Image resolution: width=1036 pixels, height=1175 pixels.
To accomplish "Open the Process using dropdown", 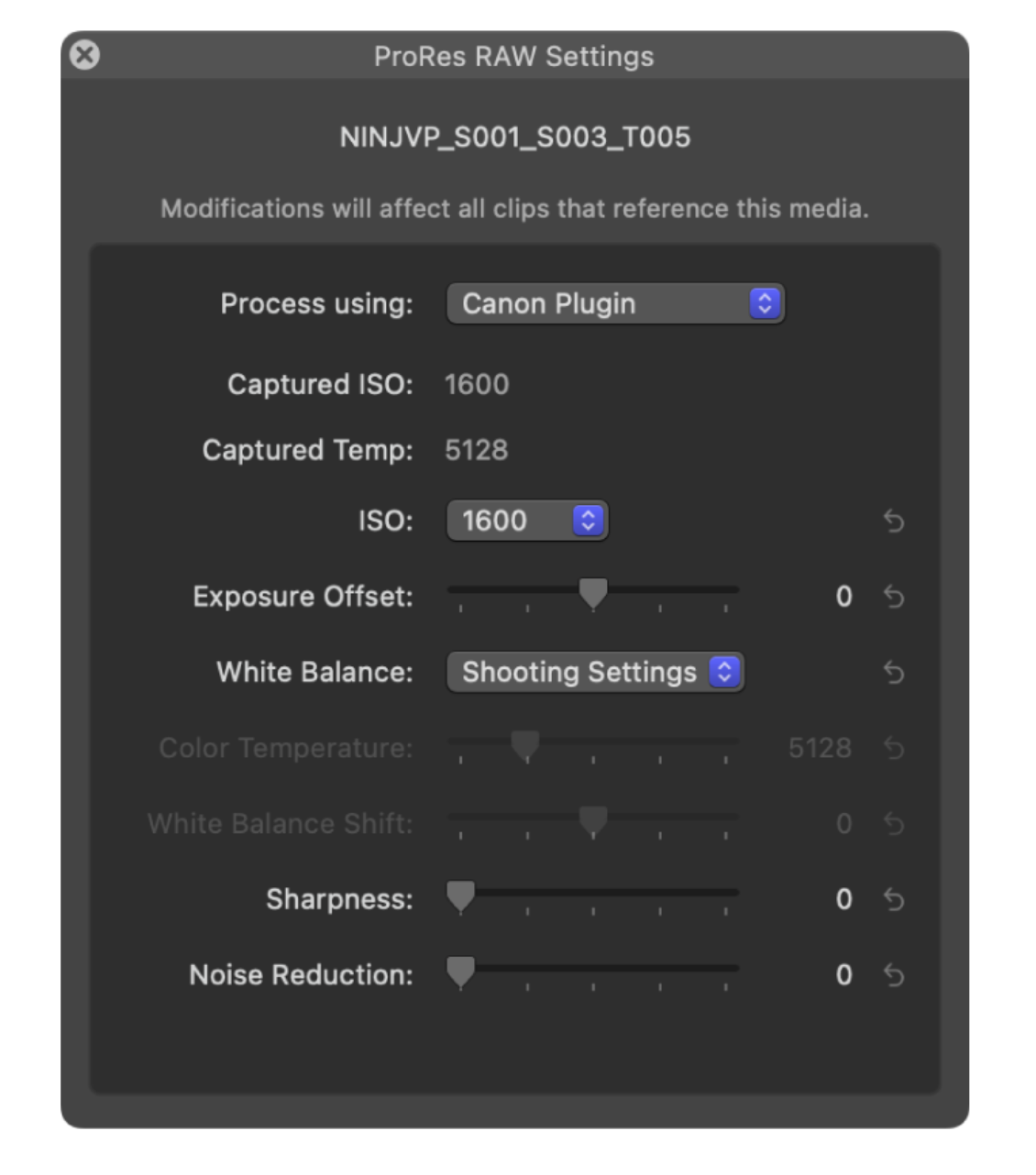I will [614, 302].
